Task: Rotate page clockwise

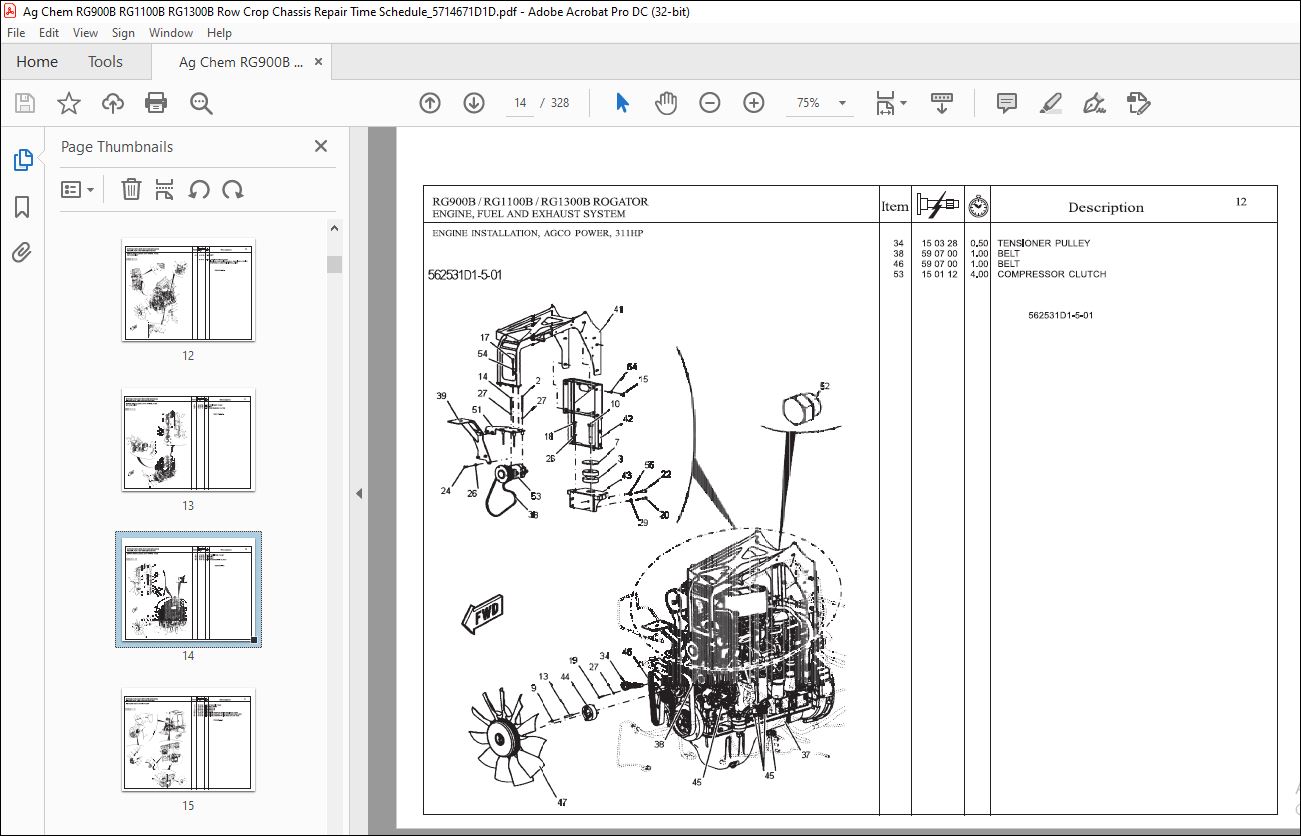Action: [233, 189]
